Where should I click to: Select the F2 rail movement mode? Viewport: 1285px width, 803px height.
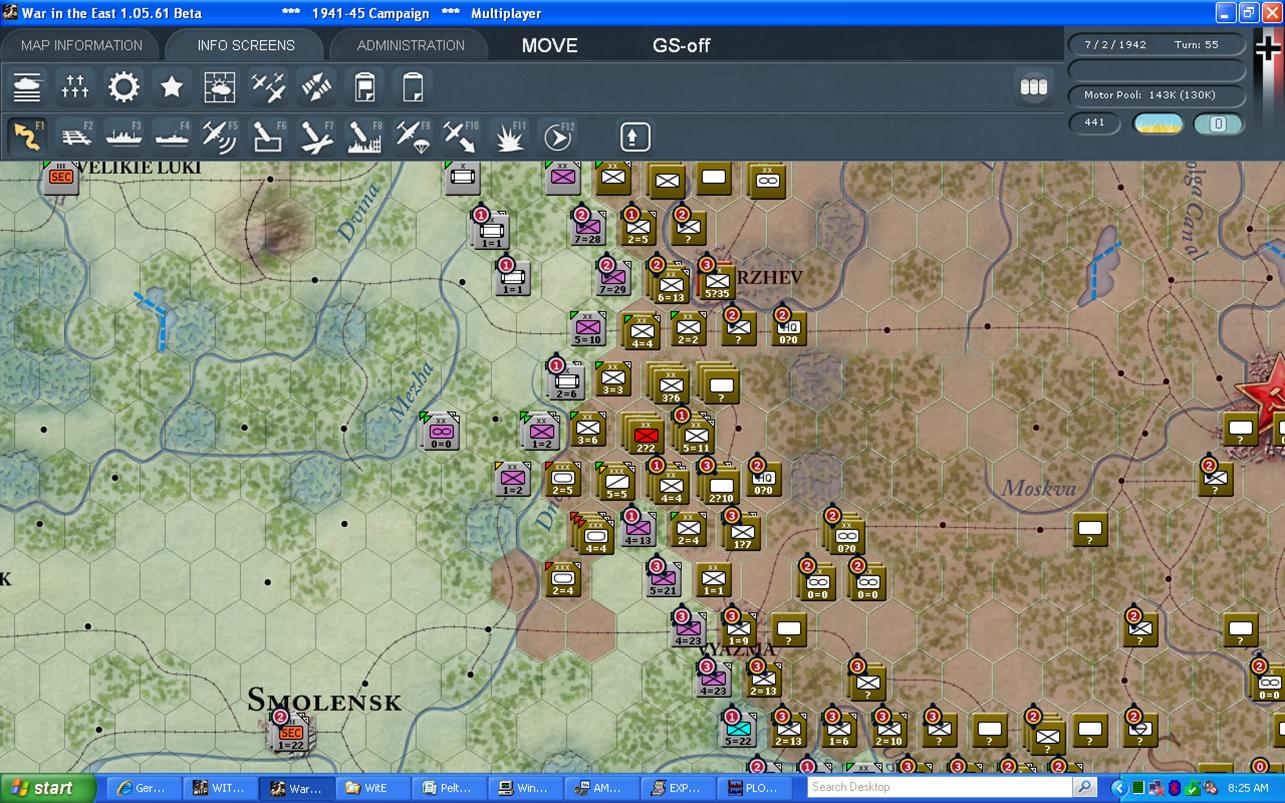pyautogui.click(x=75, y=136)
